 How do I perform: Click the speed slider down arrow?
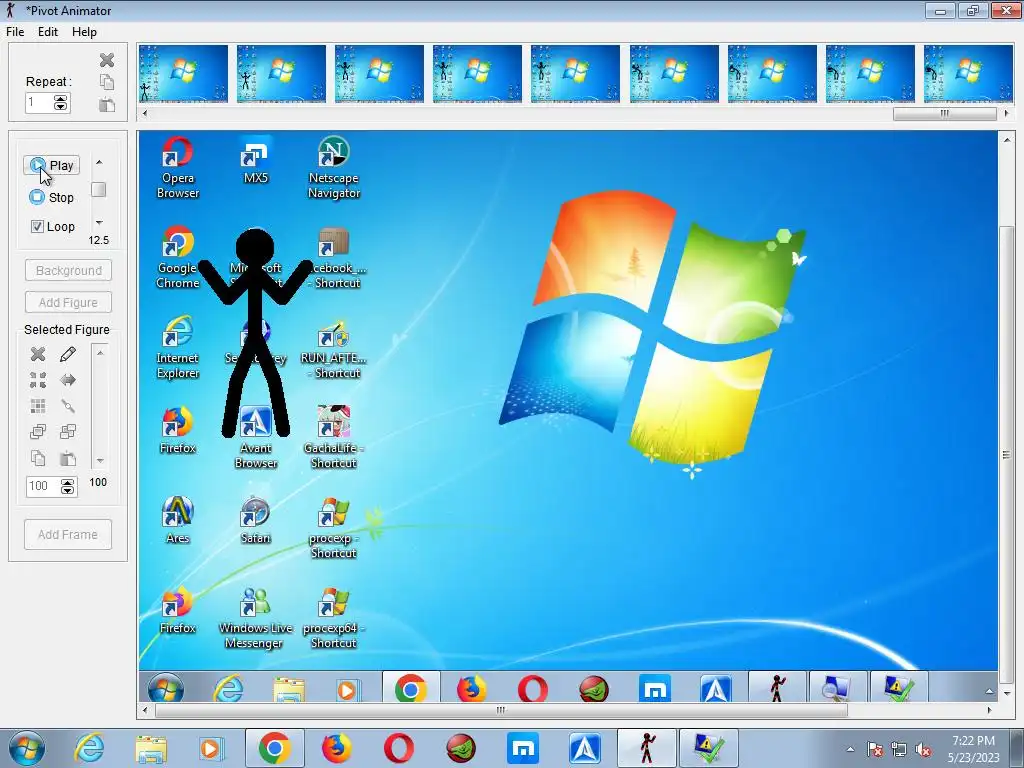[99, 223]
